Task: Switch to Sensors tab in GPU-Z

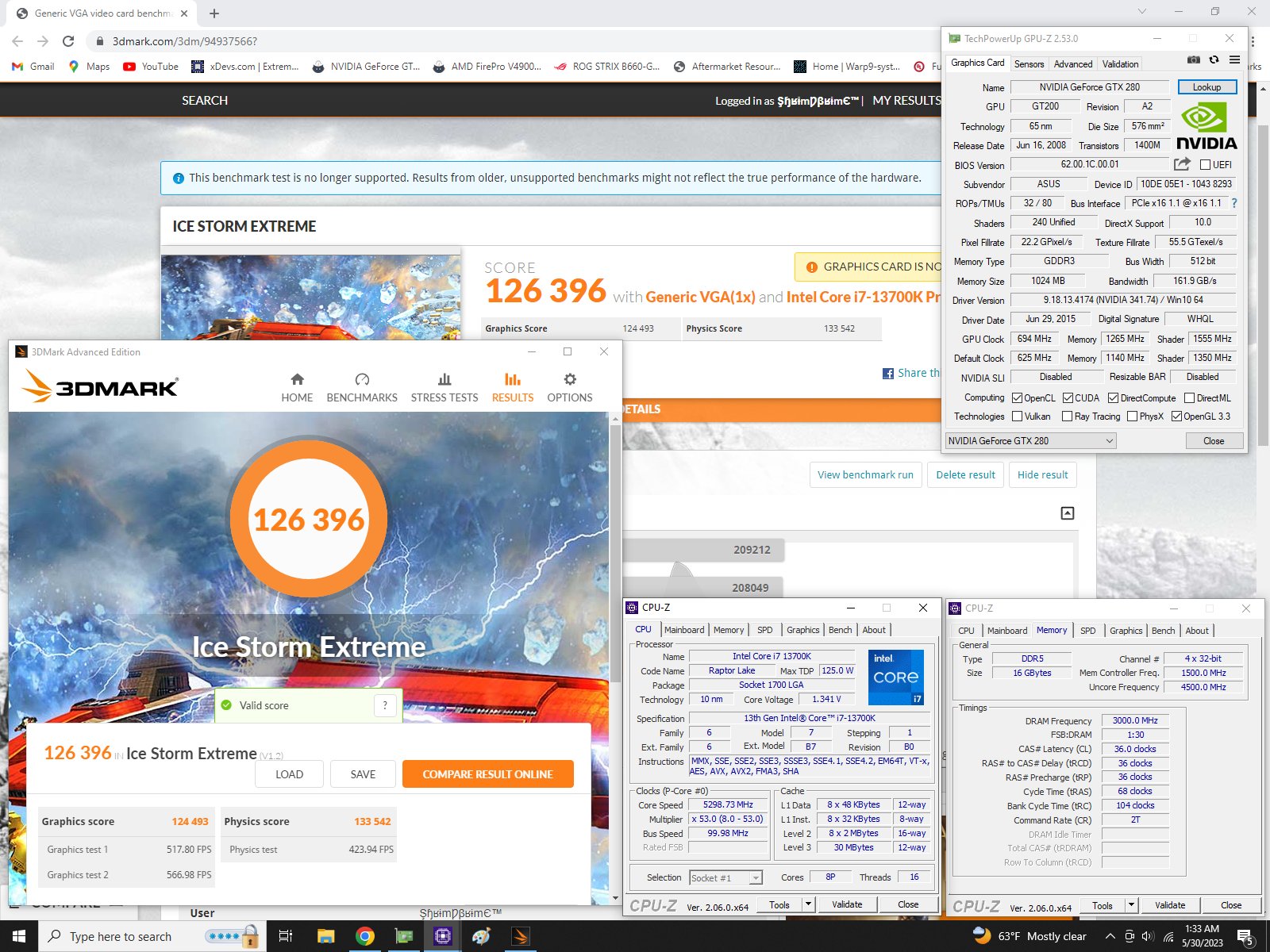Action: click(x=1029, y=64)
